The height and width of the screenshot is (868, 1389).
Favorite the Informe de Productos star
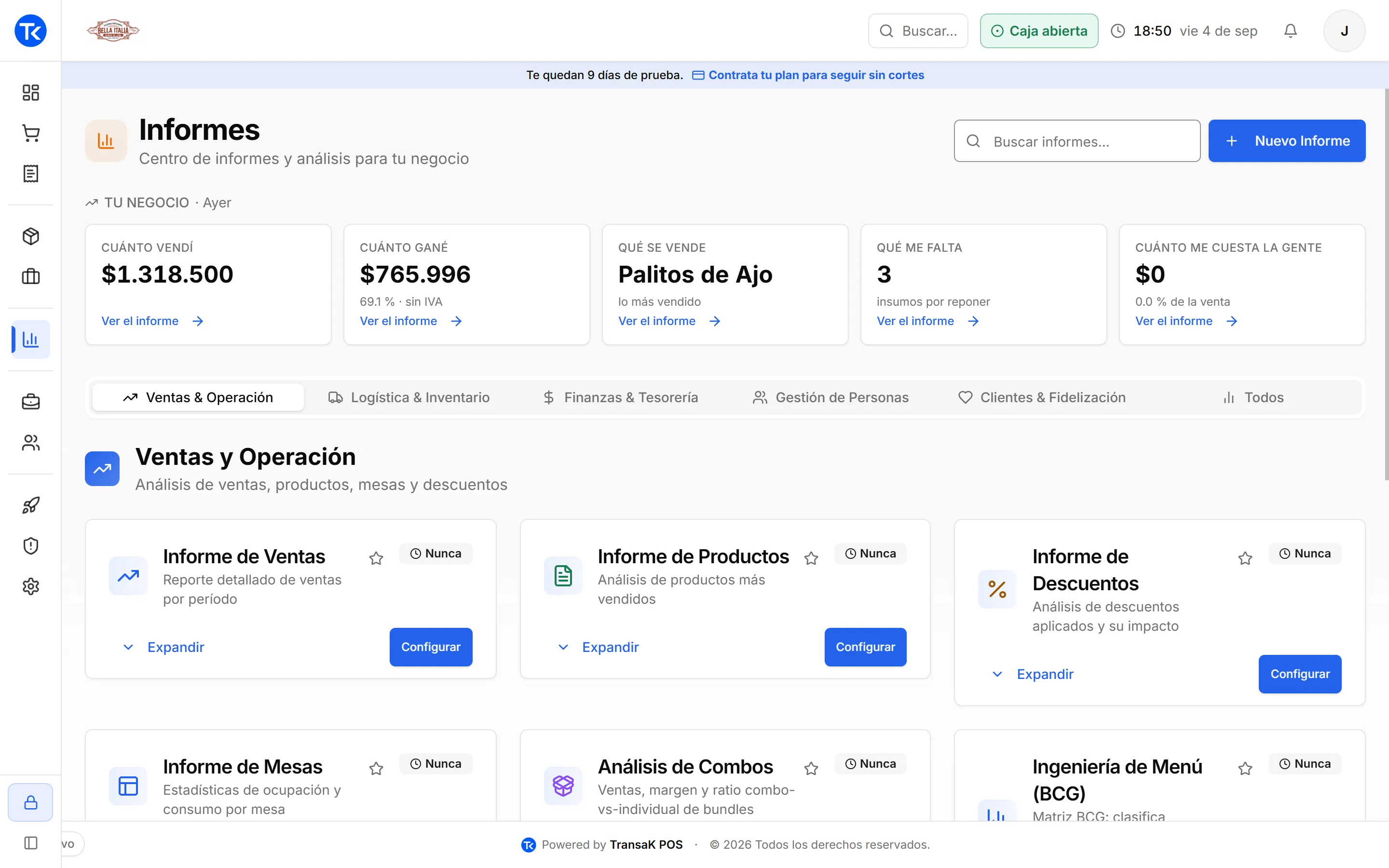pyautogui.click(x=811, y=558)
